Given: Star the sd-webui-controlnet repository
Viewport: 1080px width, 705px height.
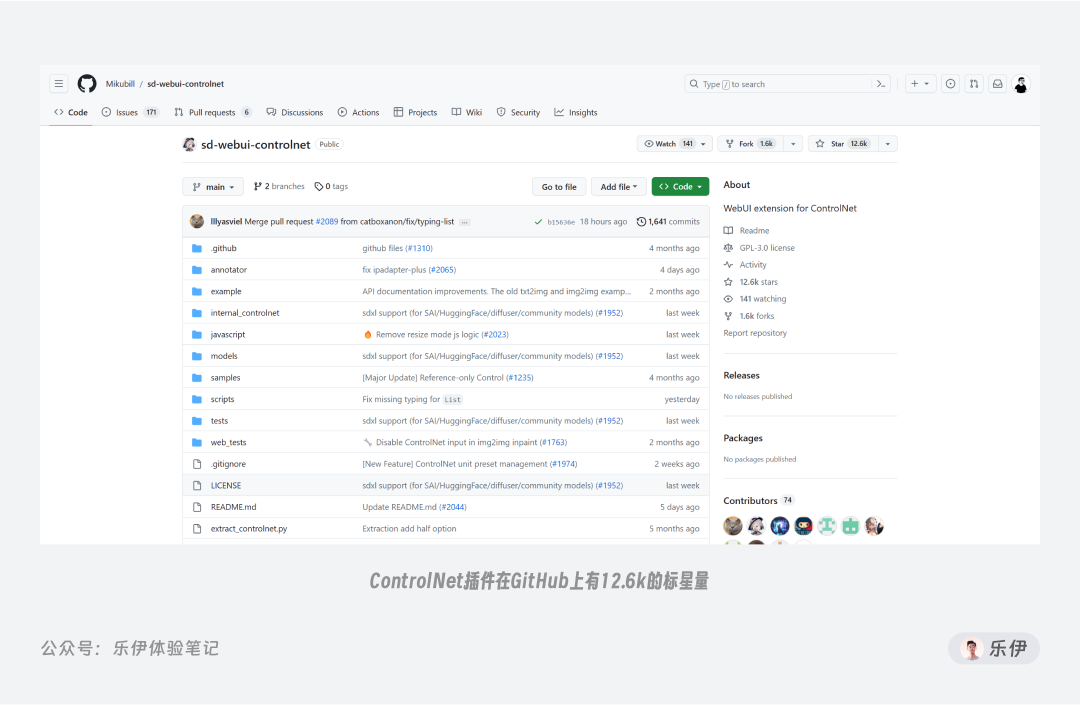Looking at the screenshot, I should 843,143.
